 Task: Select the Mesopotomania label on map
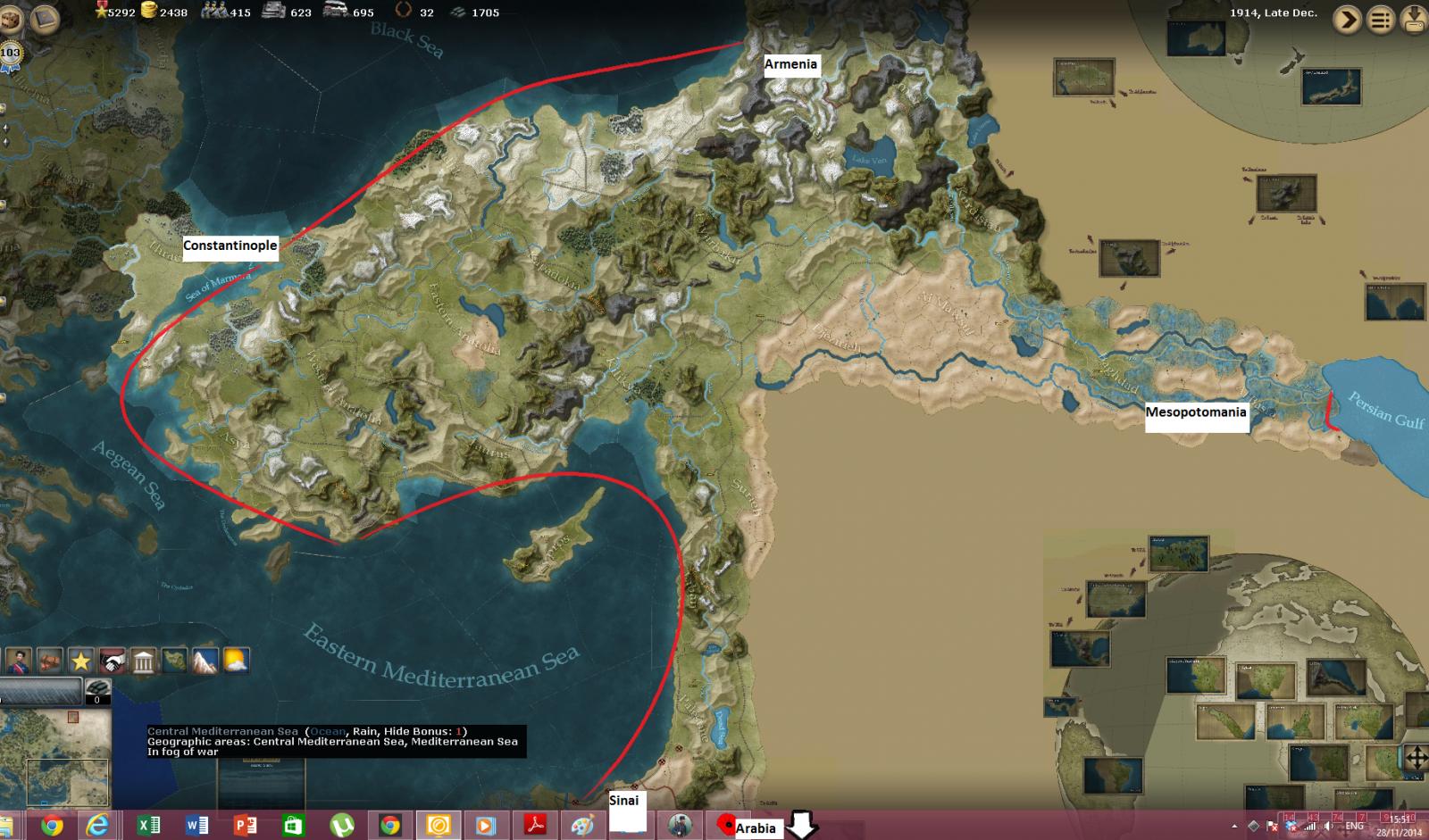point(1195,412)
